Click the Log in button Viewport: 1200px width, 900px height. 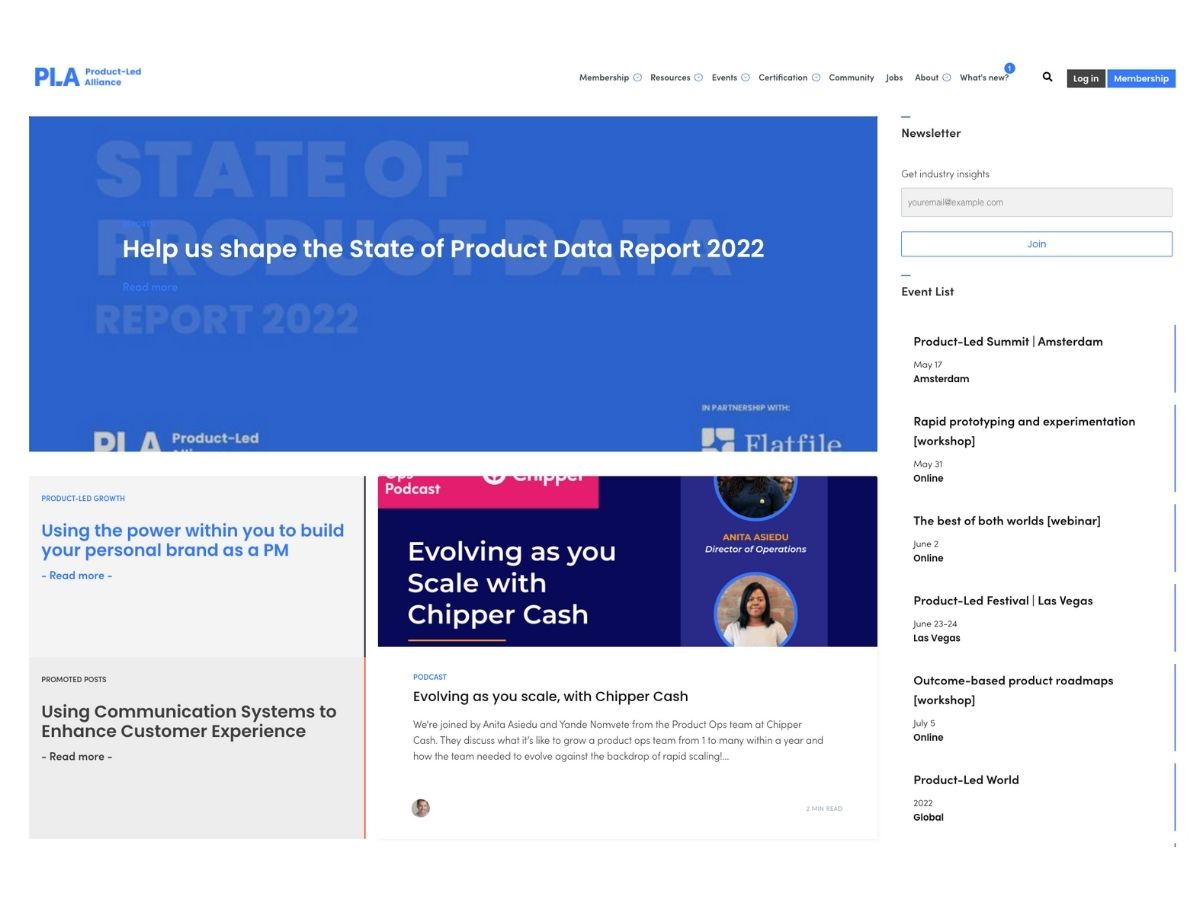point(1086,79)
